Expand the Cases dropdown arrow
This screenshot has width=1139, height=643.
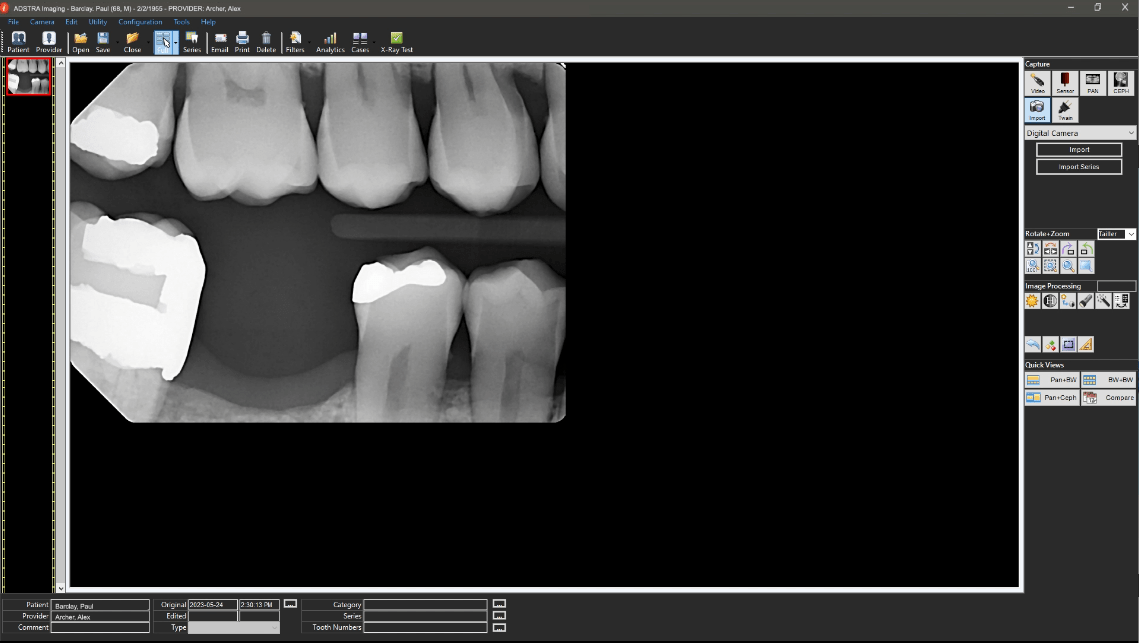click(373, 42)
